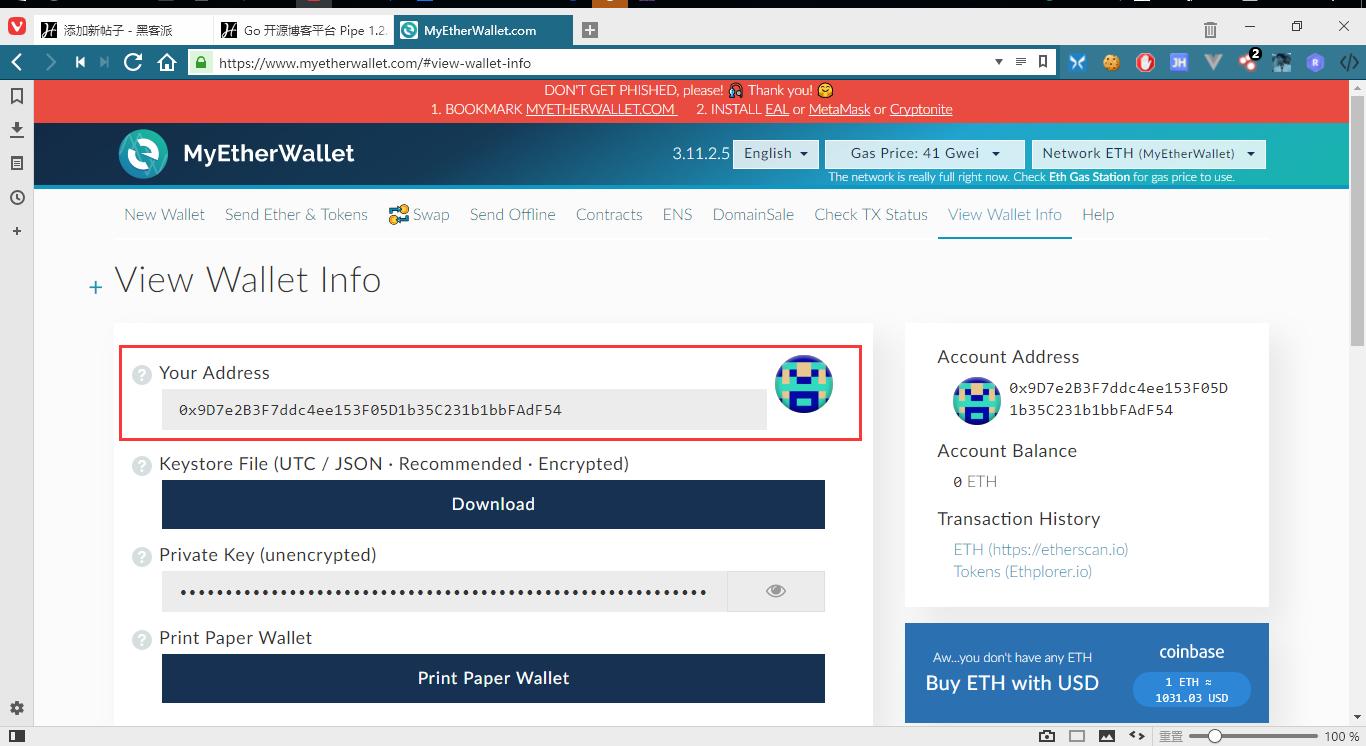Click the red shield extension icon
This screenshot has height=746, width=1366.
(x=1145, y=62)
